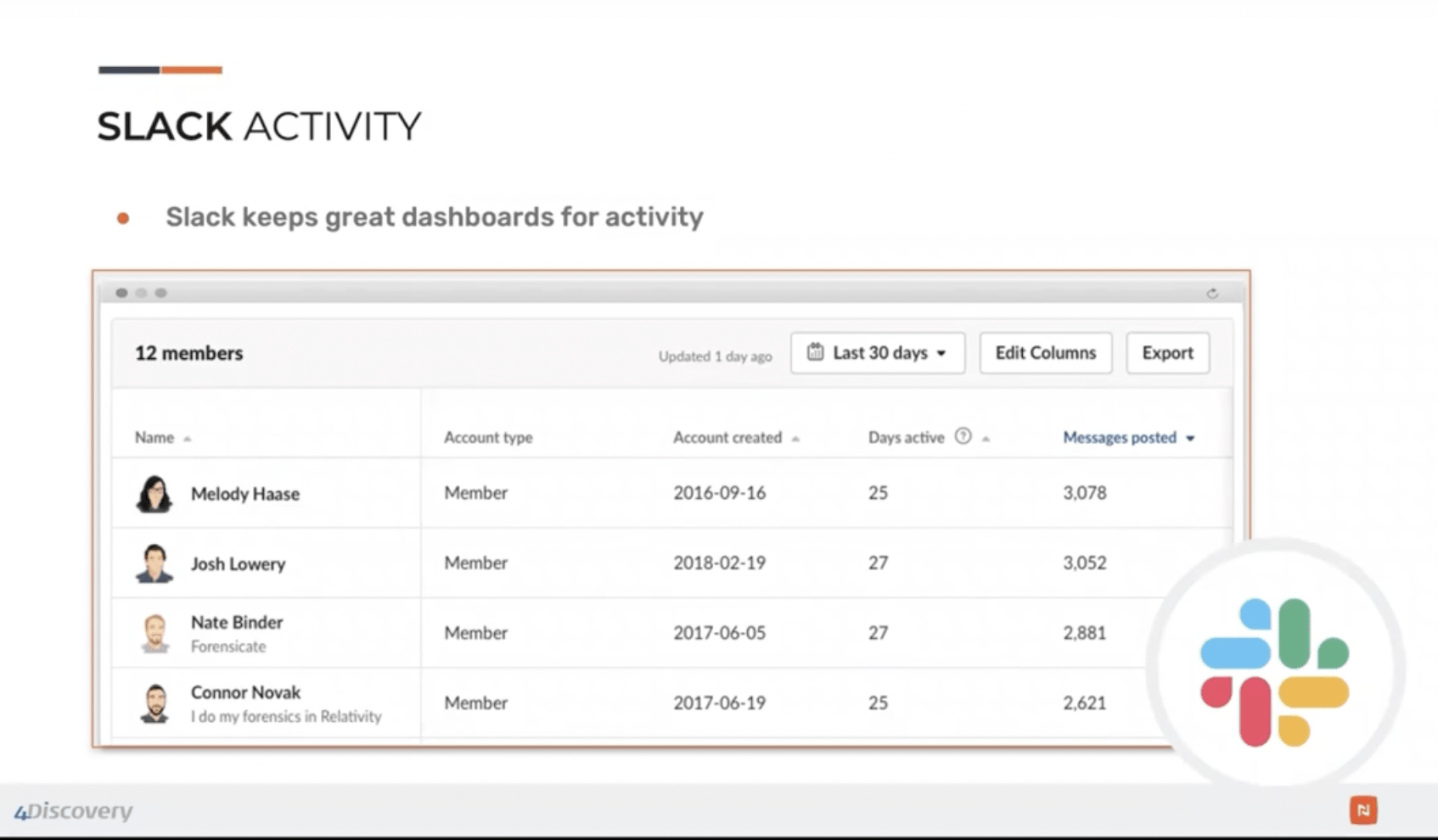Click the calendar icon in the date selector

816,352
